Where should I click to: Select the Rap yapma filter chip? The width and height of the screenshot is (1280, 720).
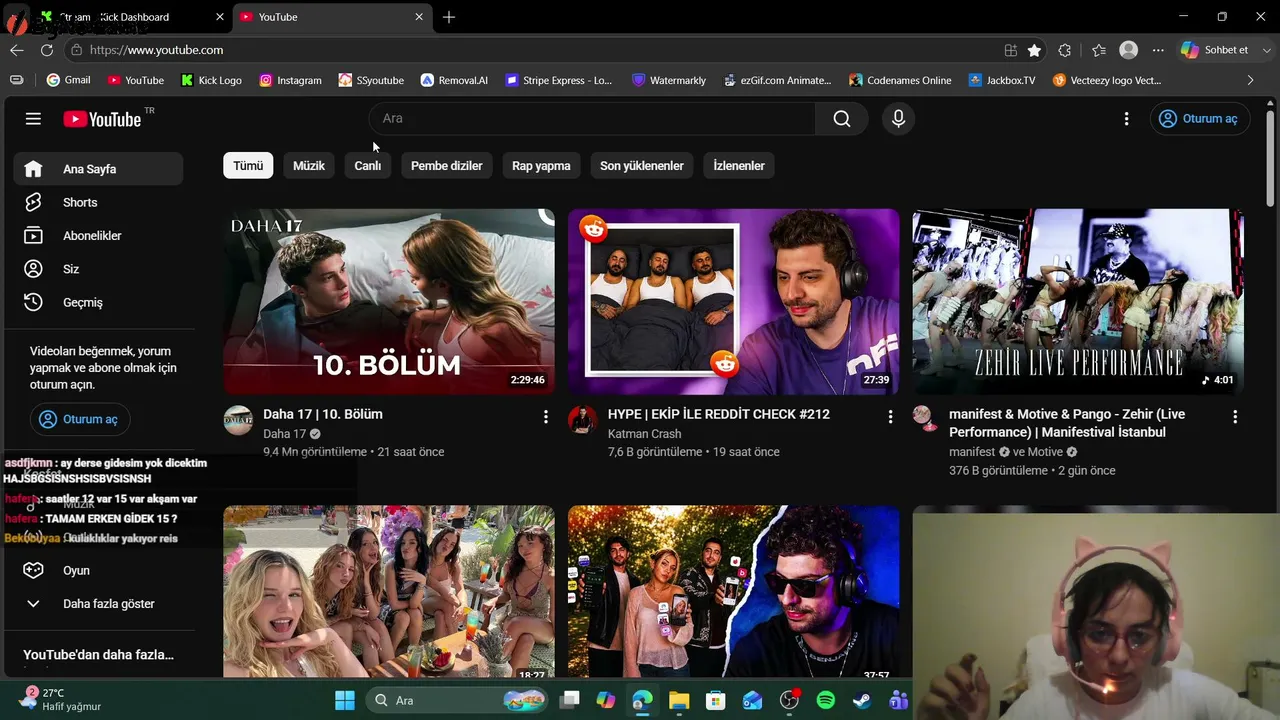click(541, 166)
